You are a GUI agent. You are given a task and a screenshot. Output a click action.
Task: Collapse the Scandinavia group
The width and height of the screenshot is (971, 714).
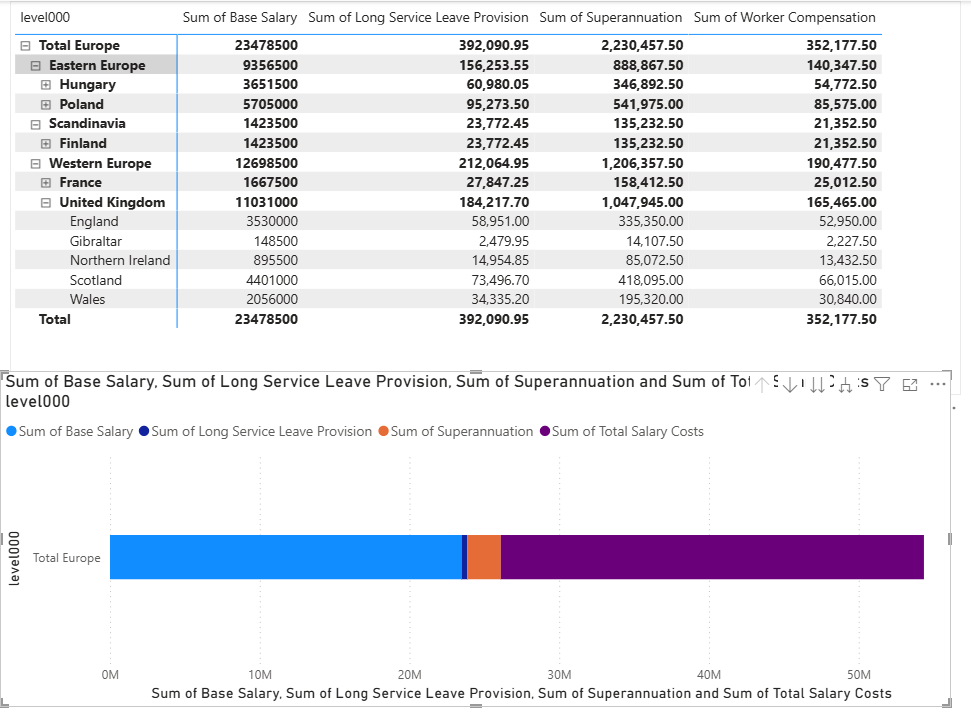[36, 124]
